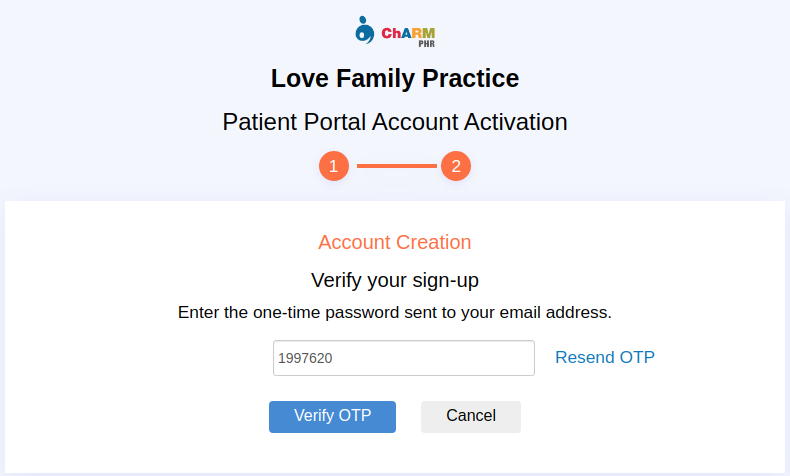Click the Verify your sign-up subheading
Viewport: 790px width, 476px height.
point(395,281)
